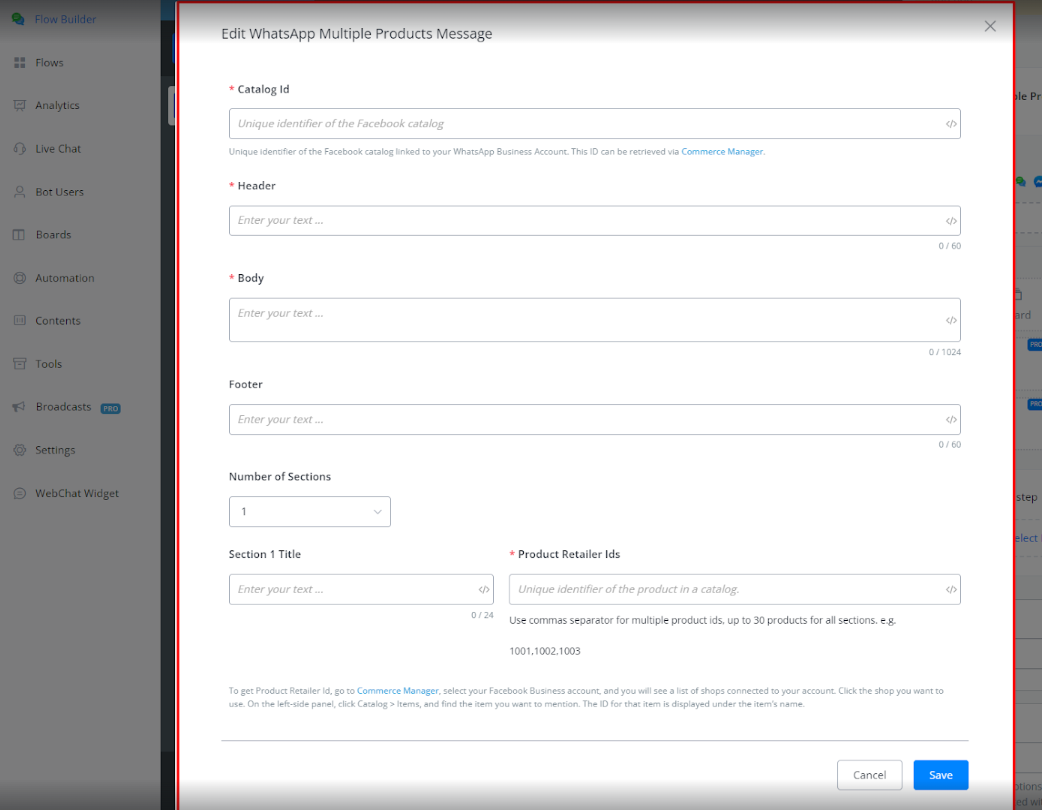This screenshot has height=810, width=1042.
Task: Select Contents from the sidebar menu
Action: click(x=57, y=321)
